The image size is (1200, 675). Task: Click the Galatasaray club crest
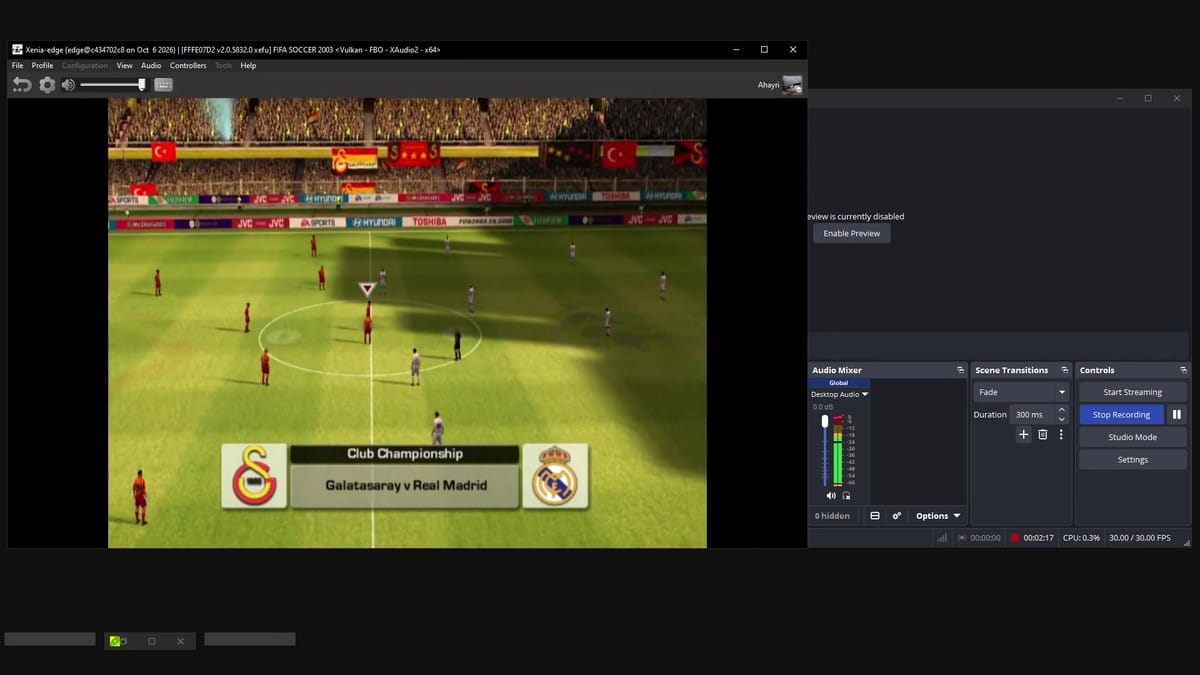coord(254,476)
